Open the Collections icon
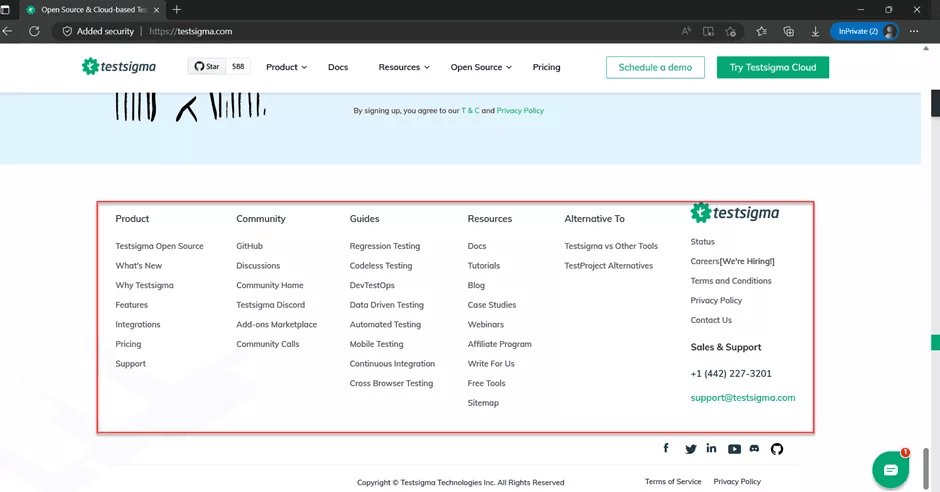Viewport: 940px width, 492px height. point(788,31)
